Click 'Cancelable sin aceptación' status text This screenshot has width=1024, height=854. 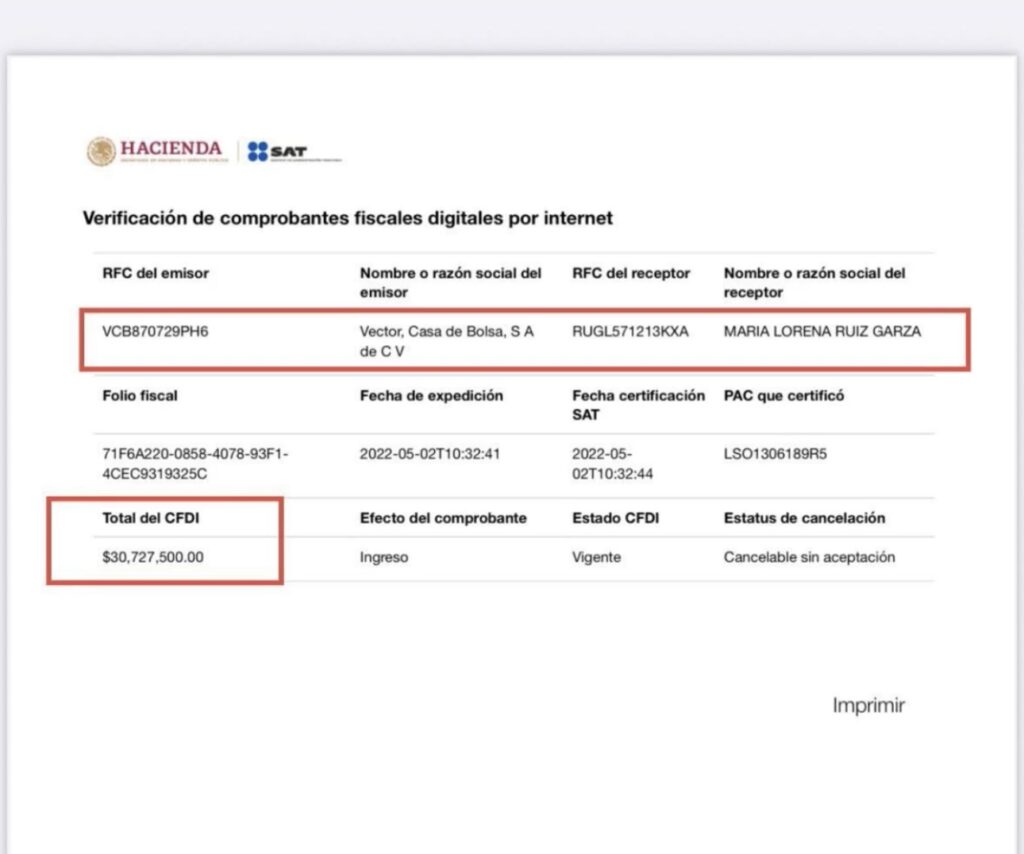coord(809,558)
